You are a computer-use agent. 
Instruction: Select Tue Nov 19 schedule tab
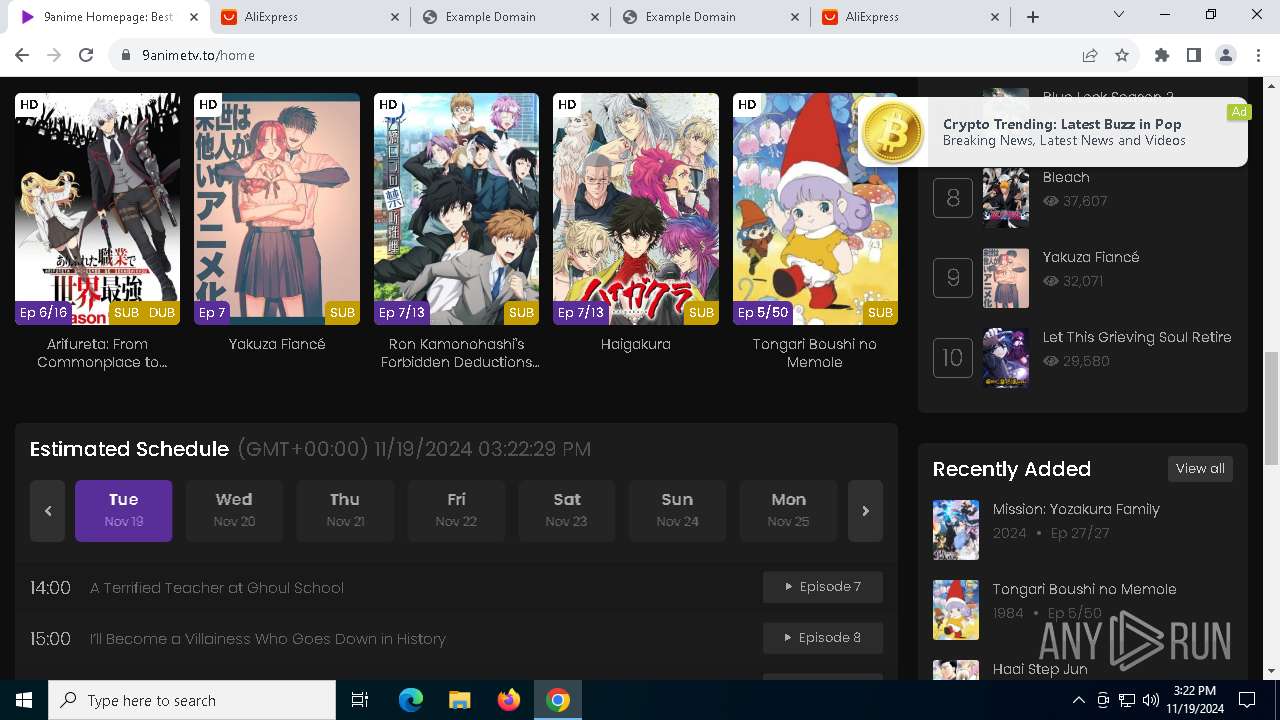click(124, 511)
